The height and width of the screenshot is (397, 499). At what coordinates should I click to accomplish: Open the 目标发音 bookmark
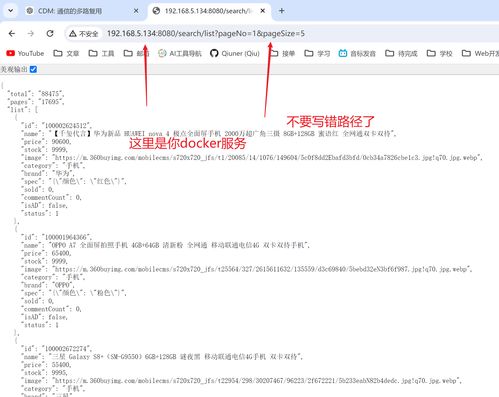click(357, 53)
